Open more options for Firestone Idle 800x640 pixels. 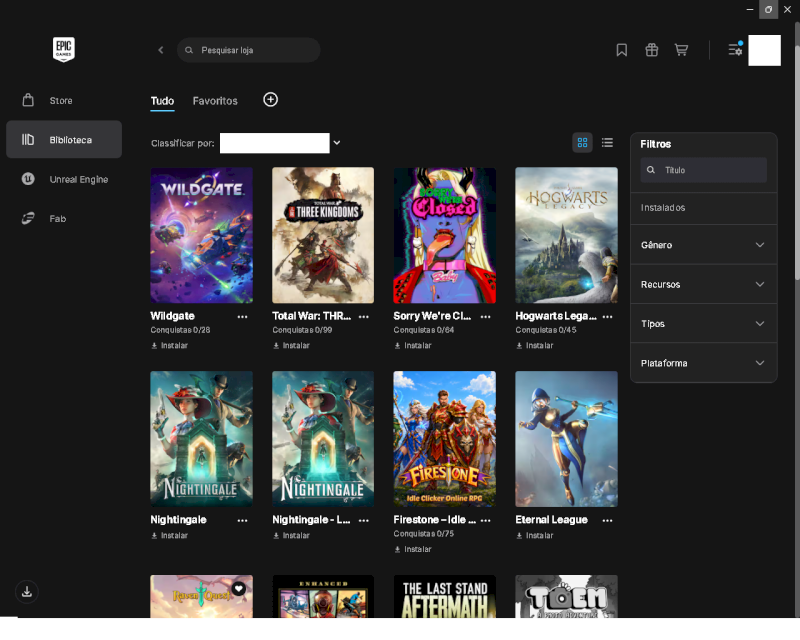coord(486,521)
